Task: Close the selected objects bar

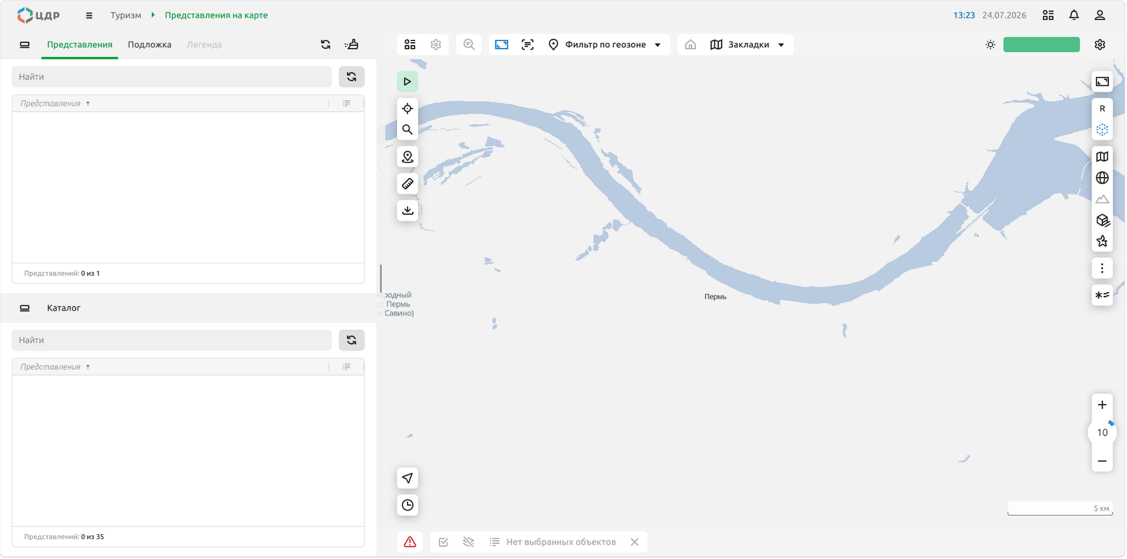Action: [x=634, y=542]
